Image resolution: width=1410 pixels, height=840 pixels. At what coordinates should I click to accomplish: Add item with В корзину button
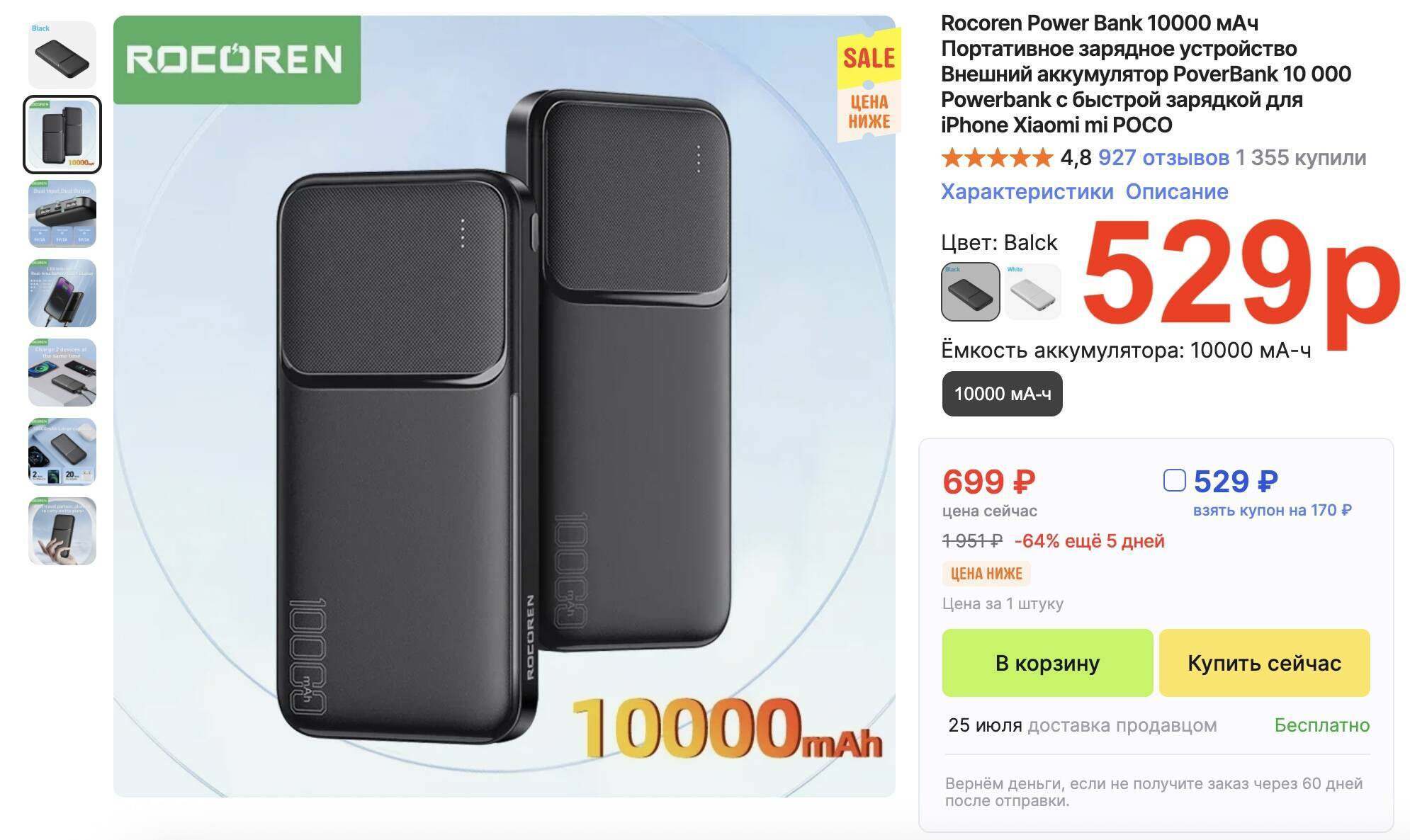click(x=1047, y=663)
